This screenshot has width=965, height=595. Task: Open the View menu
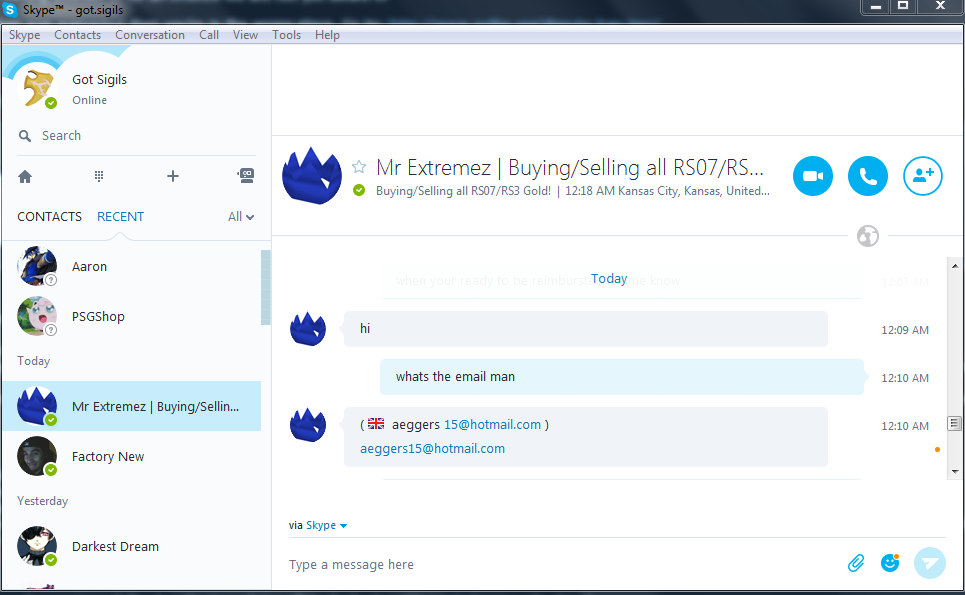[245, 35]
